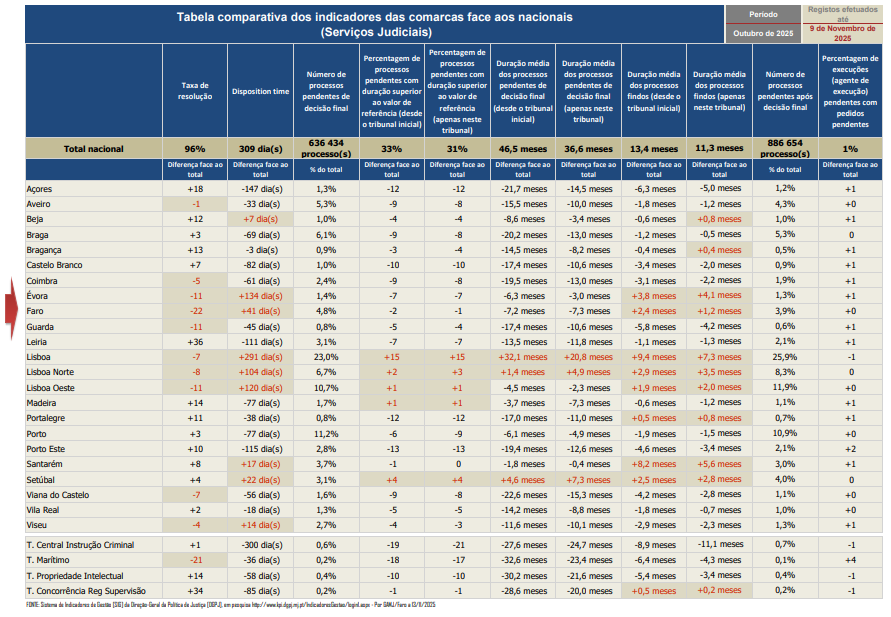This screenshot has height=617, width=891.
Task: Click the table title 'Tabela comparativa dos indicadores'
Action: click(x=375, y=17)
